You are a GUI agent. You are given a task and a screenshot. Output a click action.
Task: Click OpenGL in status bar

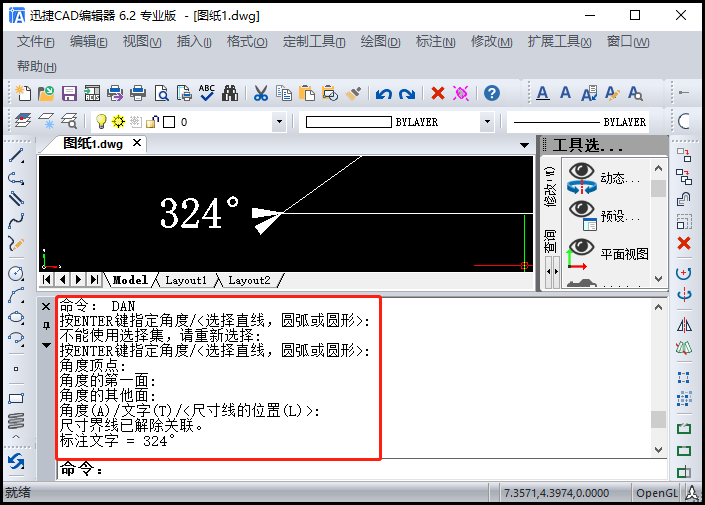pyautogui.click(x=656, y=493)
